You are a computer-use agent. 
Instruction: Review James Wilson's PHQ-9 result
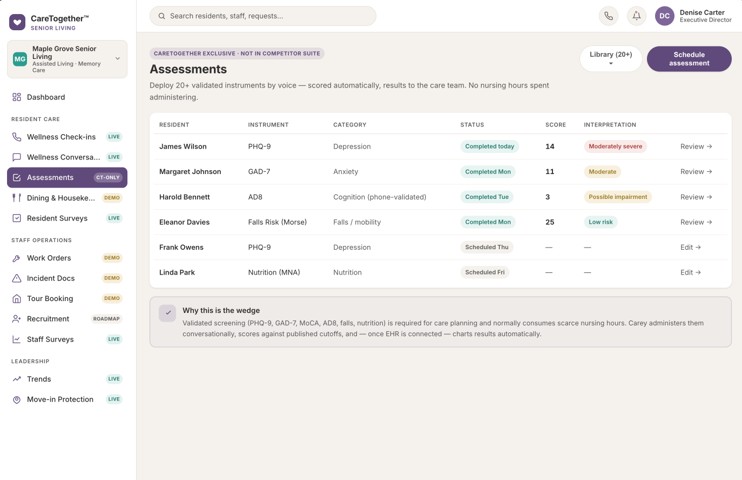click(696, 147)
